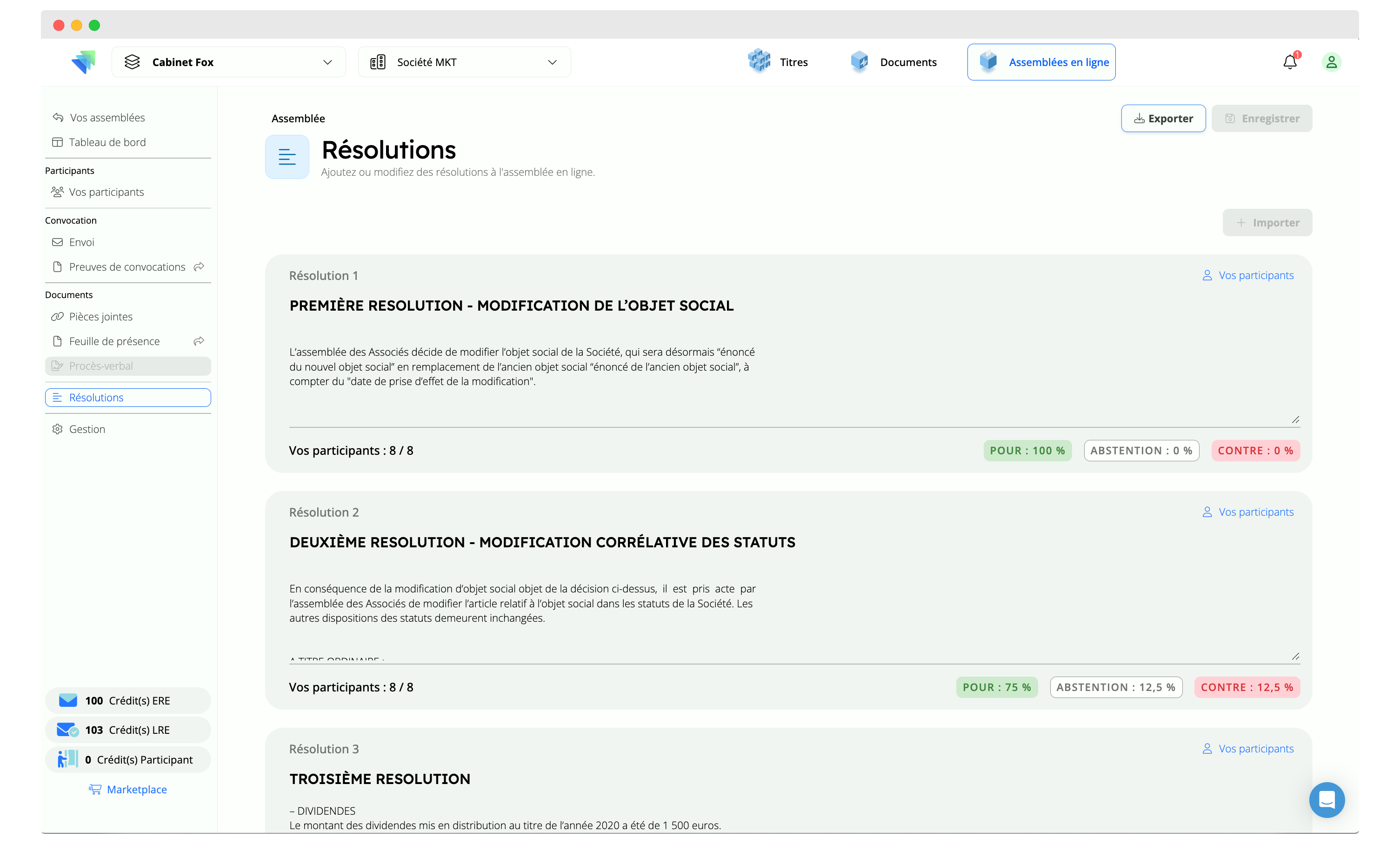
Task: Click CONTRE : 0 % badge
Action: coord(1256,451)
